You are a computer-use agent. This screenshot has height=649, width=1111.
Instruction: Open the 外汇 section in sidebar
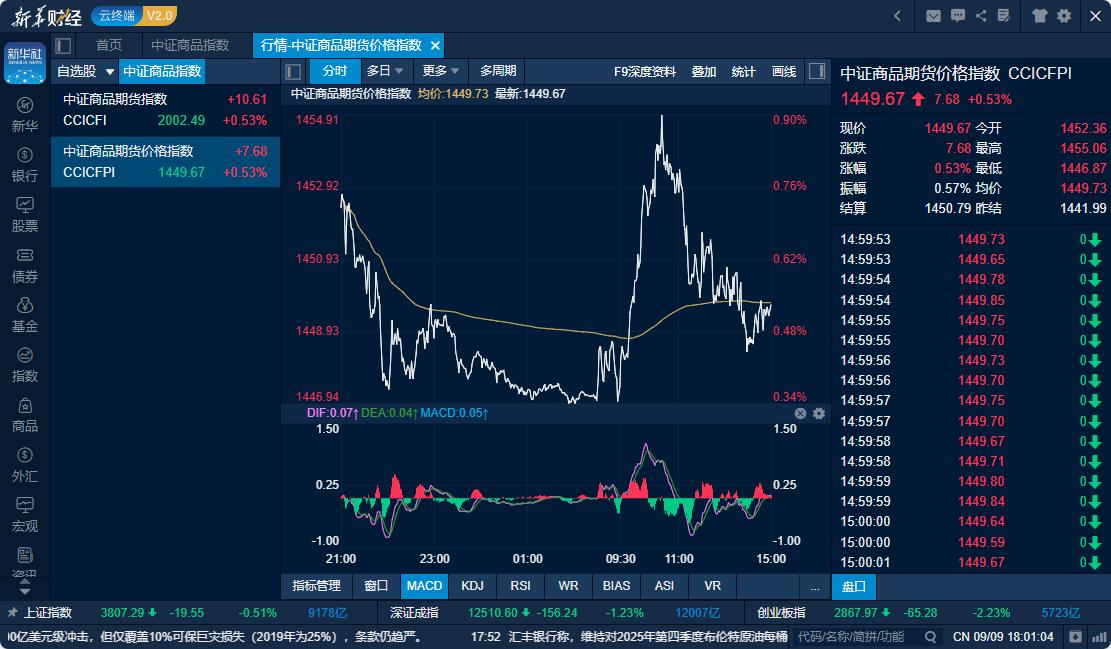pos(25,465)
